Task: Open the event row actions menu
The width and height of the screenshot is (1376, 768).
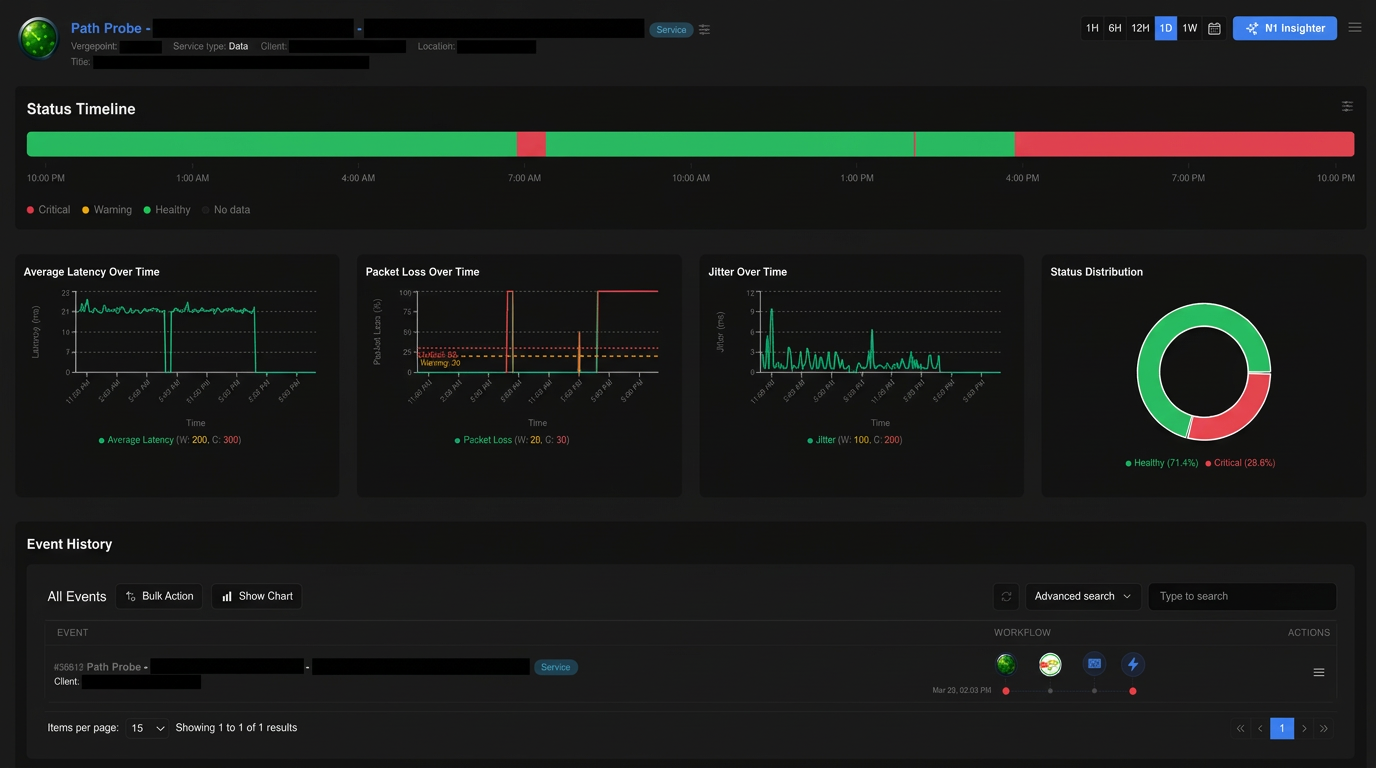Action: 1318,672
